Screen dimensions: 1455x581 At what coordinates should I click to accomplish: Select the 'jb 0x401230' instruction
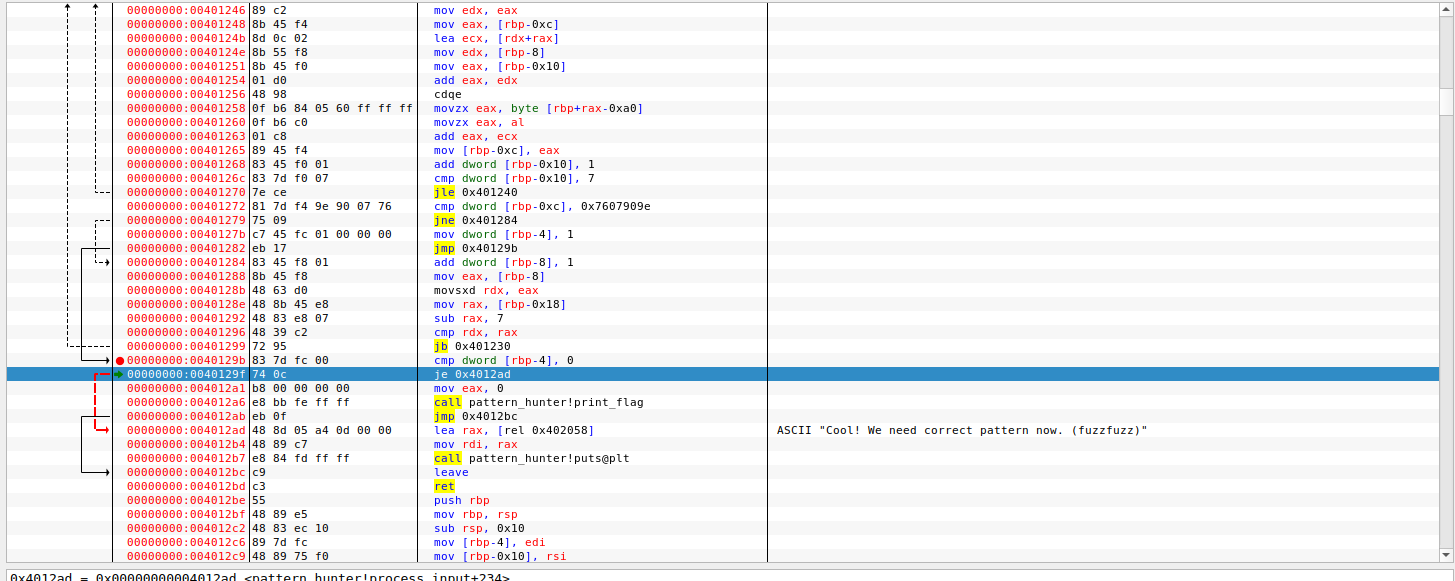point(472,346)
